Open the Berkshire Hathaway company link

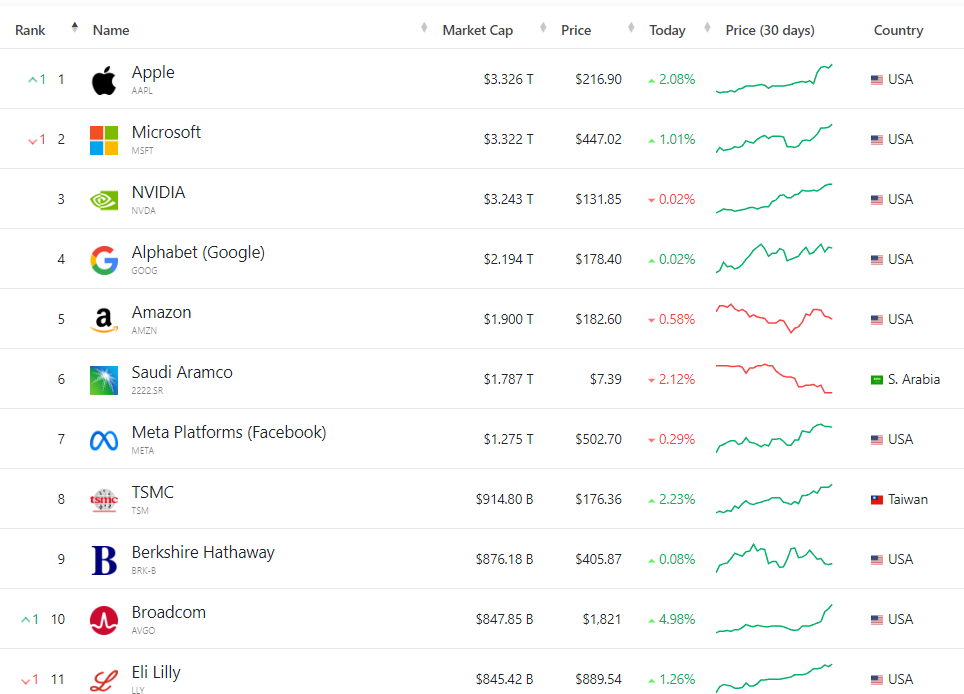click(203, 552)
